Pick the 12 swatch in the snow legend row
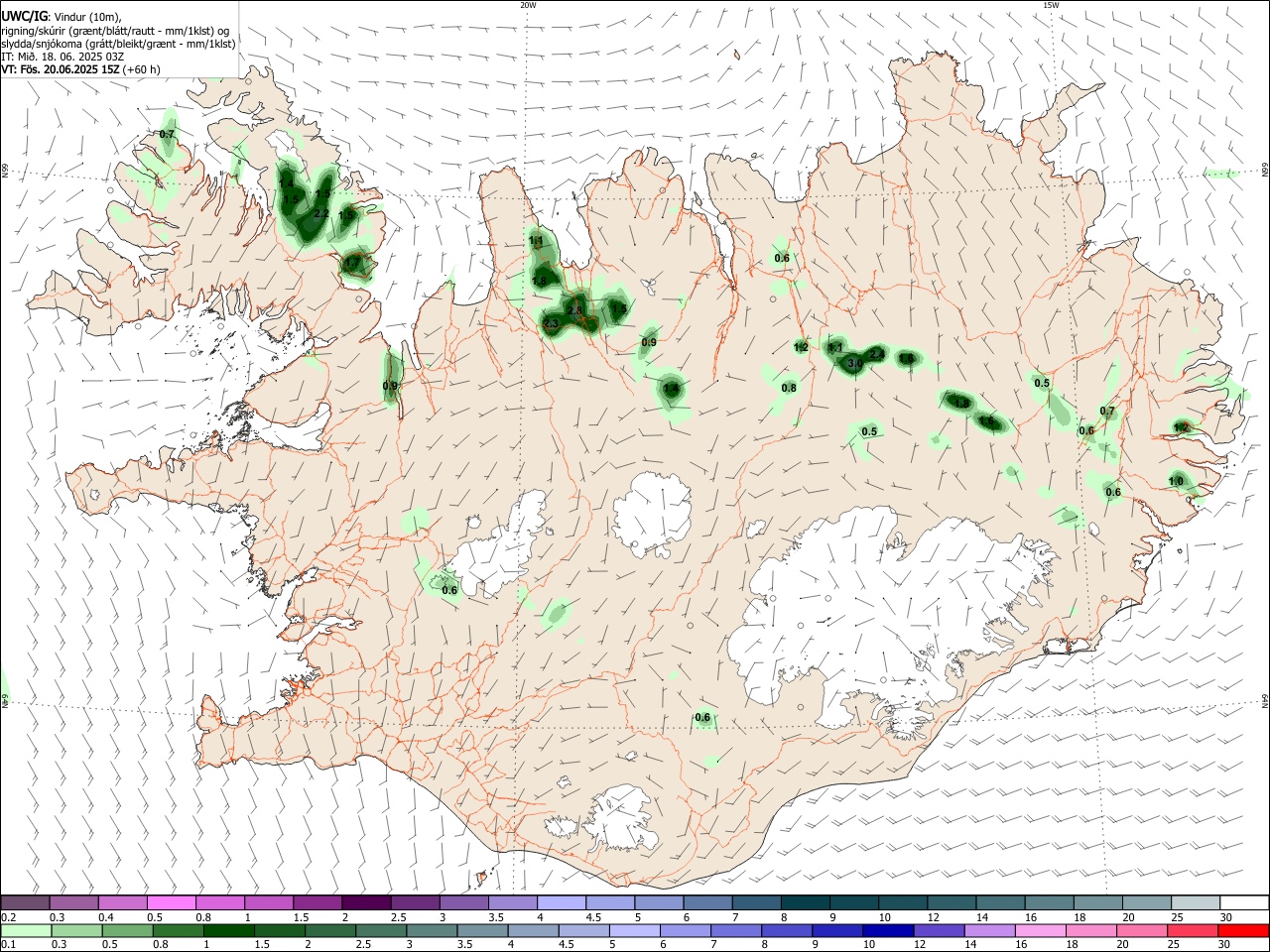Screen dimensions: 1270x952 [952, 903]
